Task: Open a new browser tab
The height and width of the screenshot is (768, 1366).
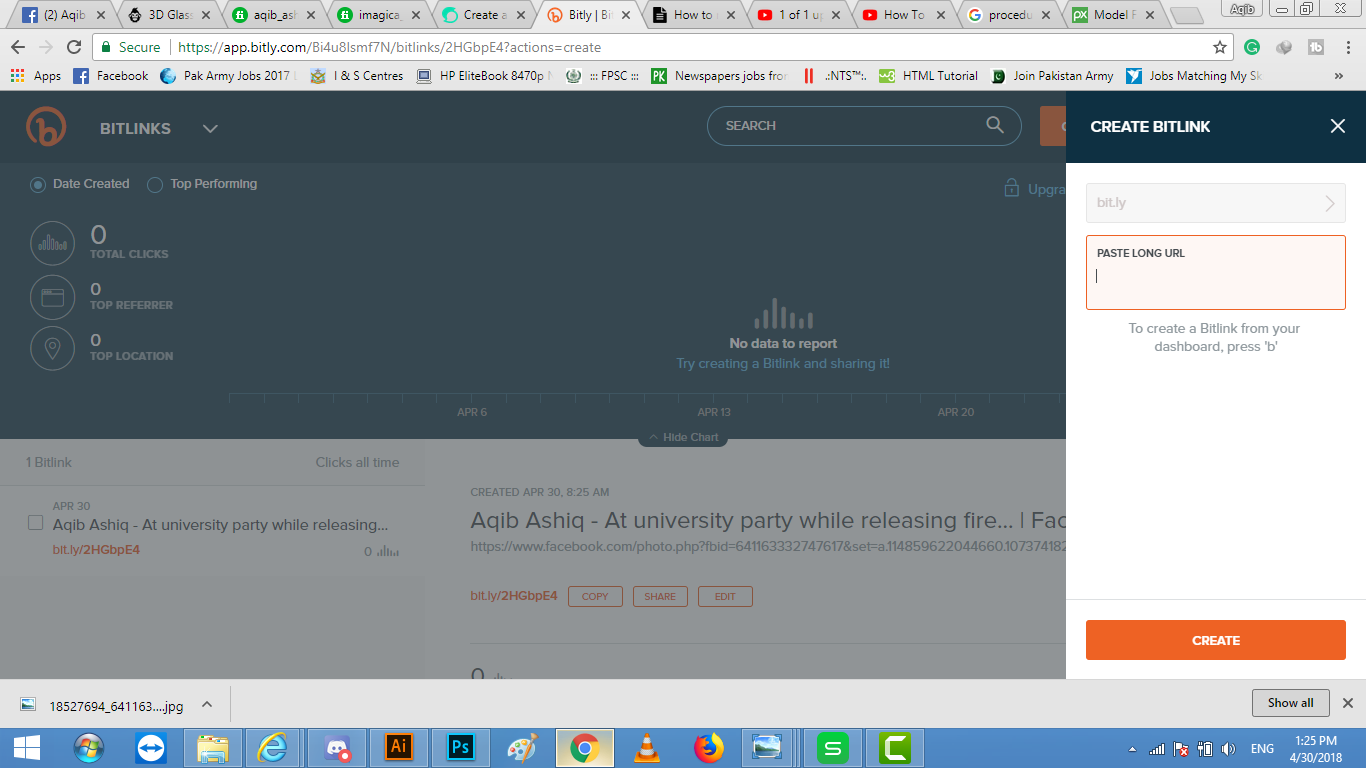Action: coord(1186,16)
